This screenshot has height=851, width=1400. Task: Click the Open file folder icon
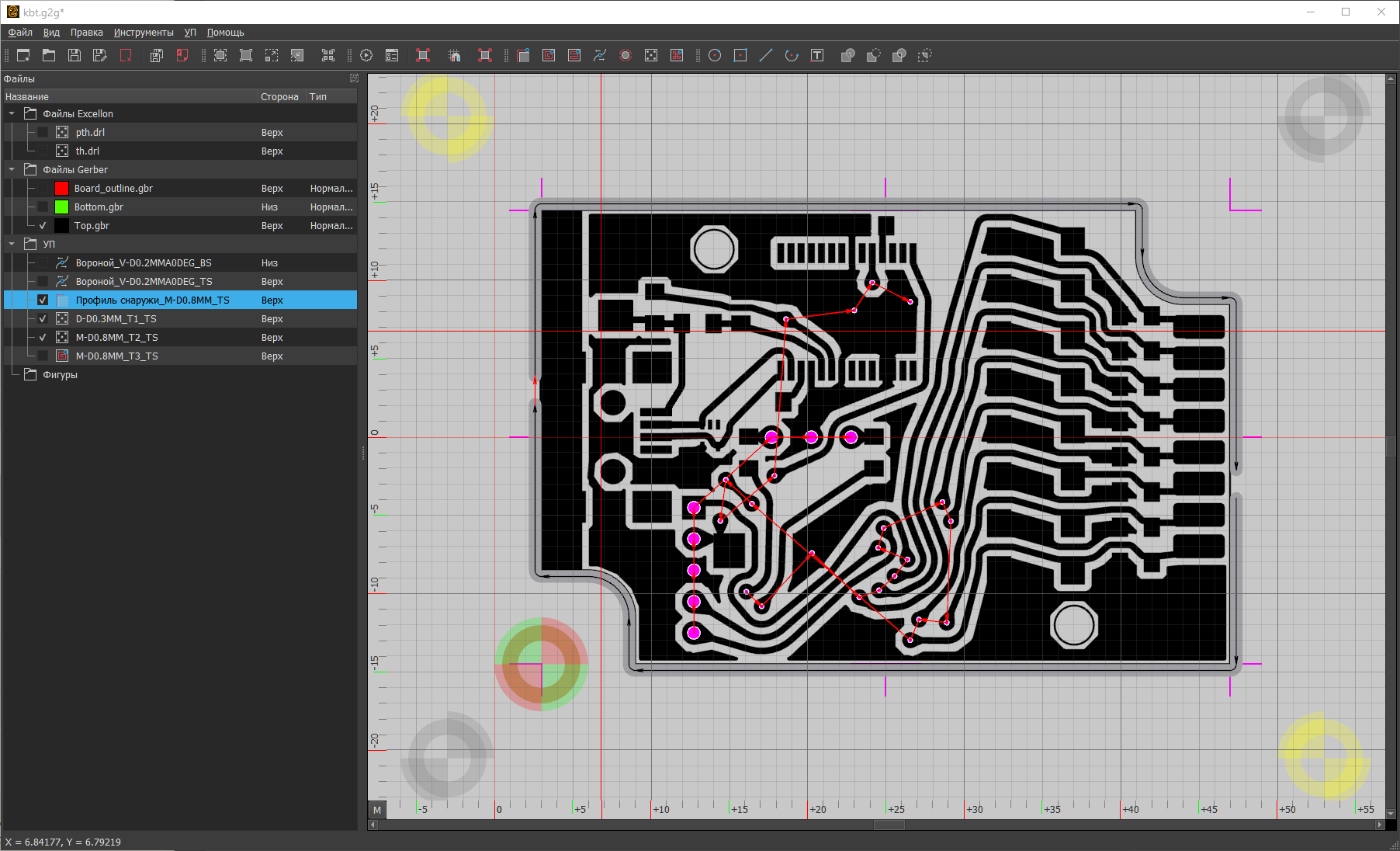click(x=49, y=55)
